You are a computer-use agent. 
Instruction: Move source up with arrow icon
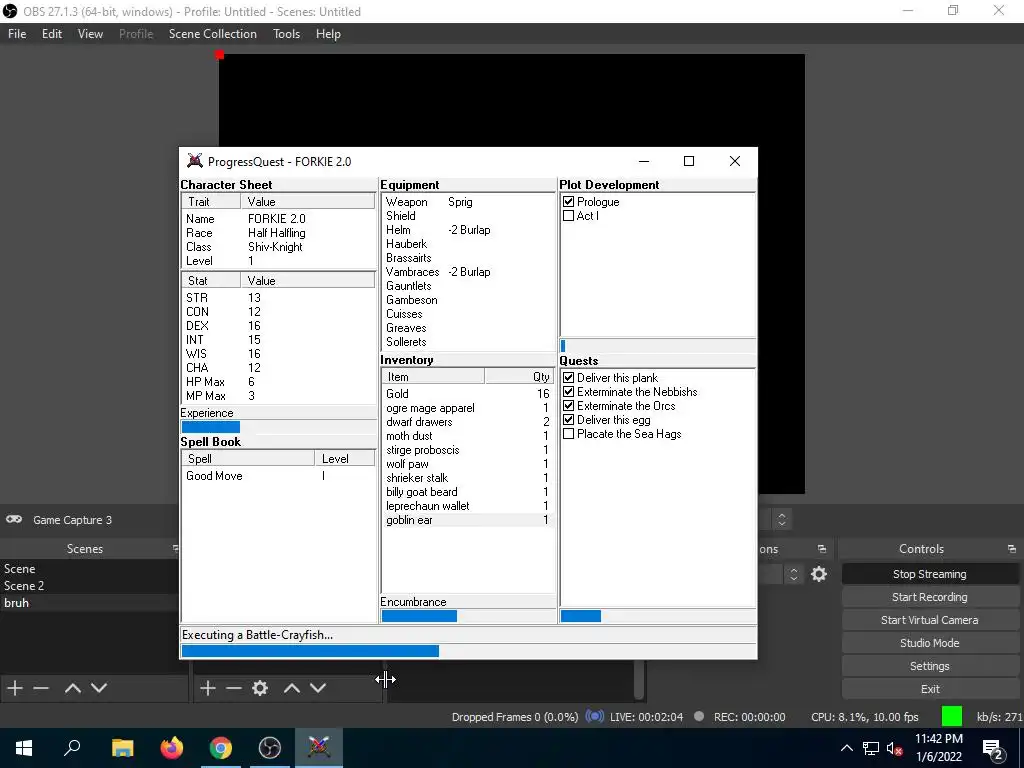(291, 688)
